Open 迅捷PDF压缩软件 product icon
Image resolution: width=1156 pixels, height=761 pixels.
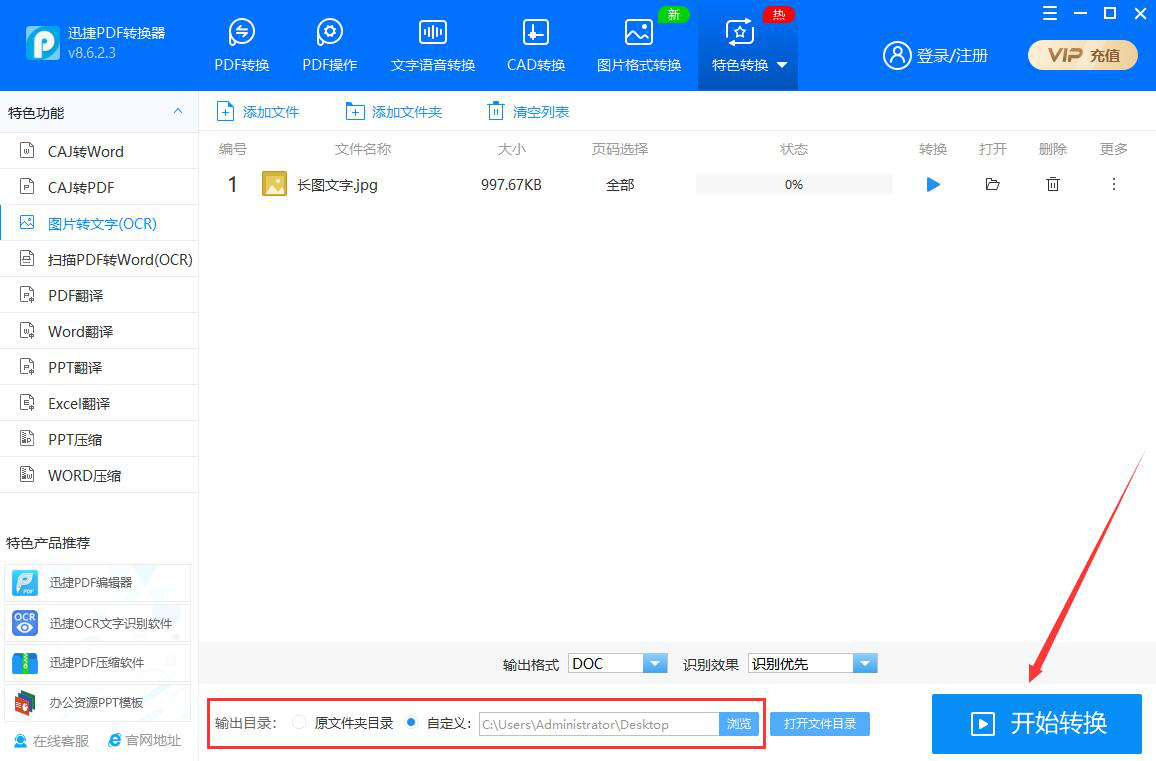25,663
